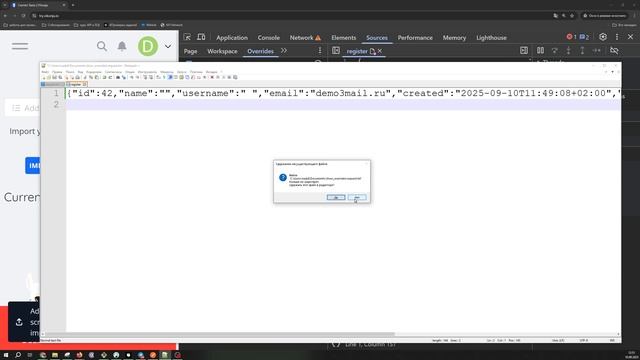Select the register file tab in Sources
The height and width of the screenshot is (360, 640).
click(x=357, y=51)
